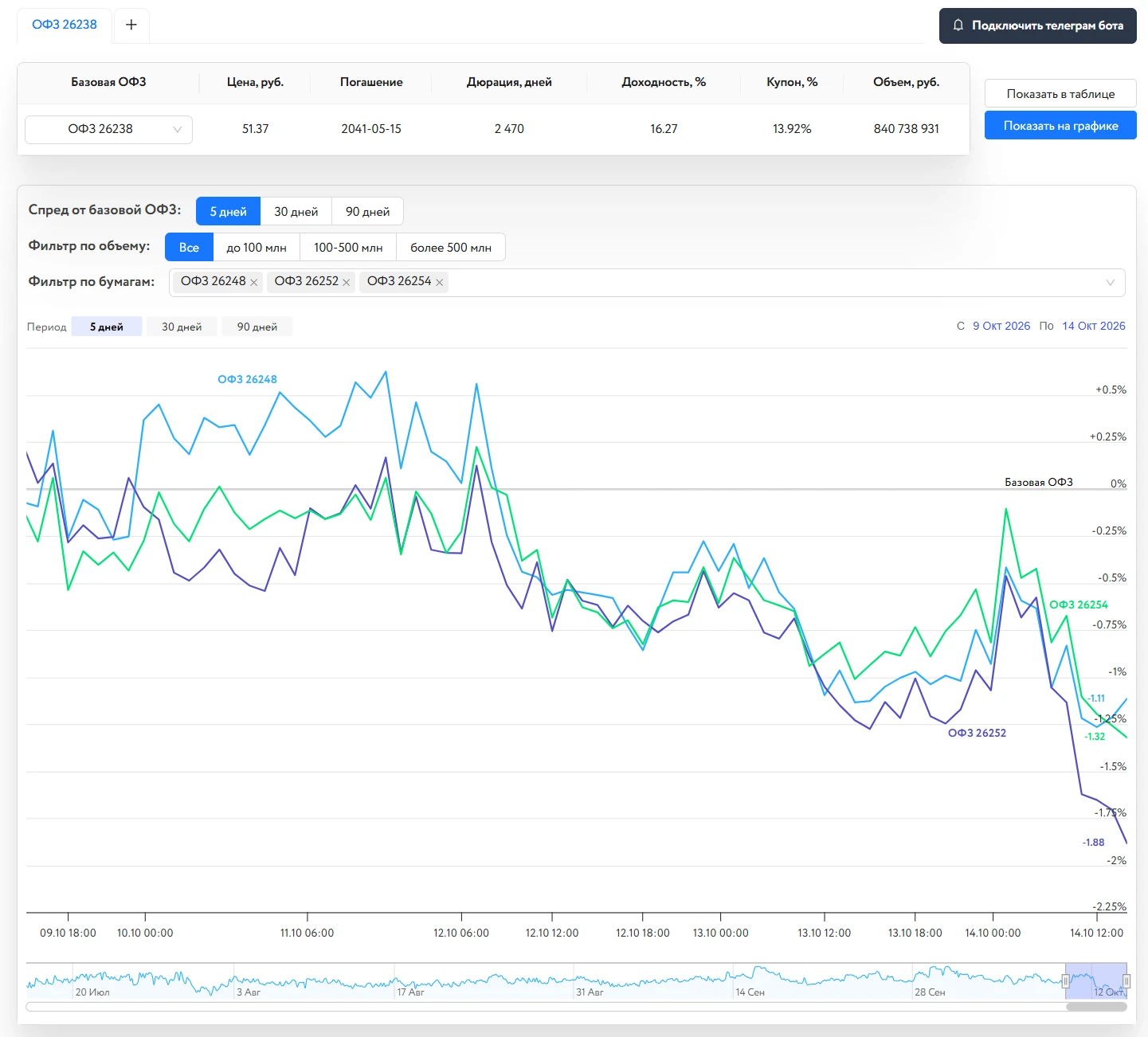Select 30 дней spread from base ОФЗ
The width and height of the screenshot is (1148, 1037).
click(296, 212)
